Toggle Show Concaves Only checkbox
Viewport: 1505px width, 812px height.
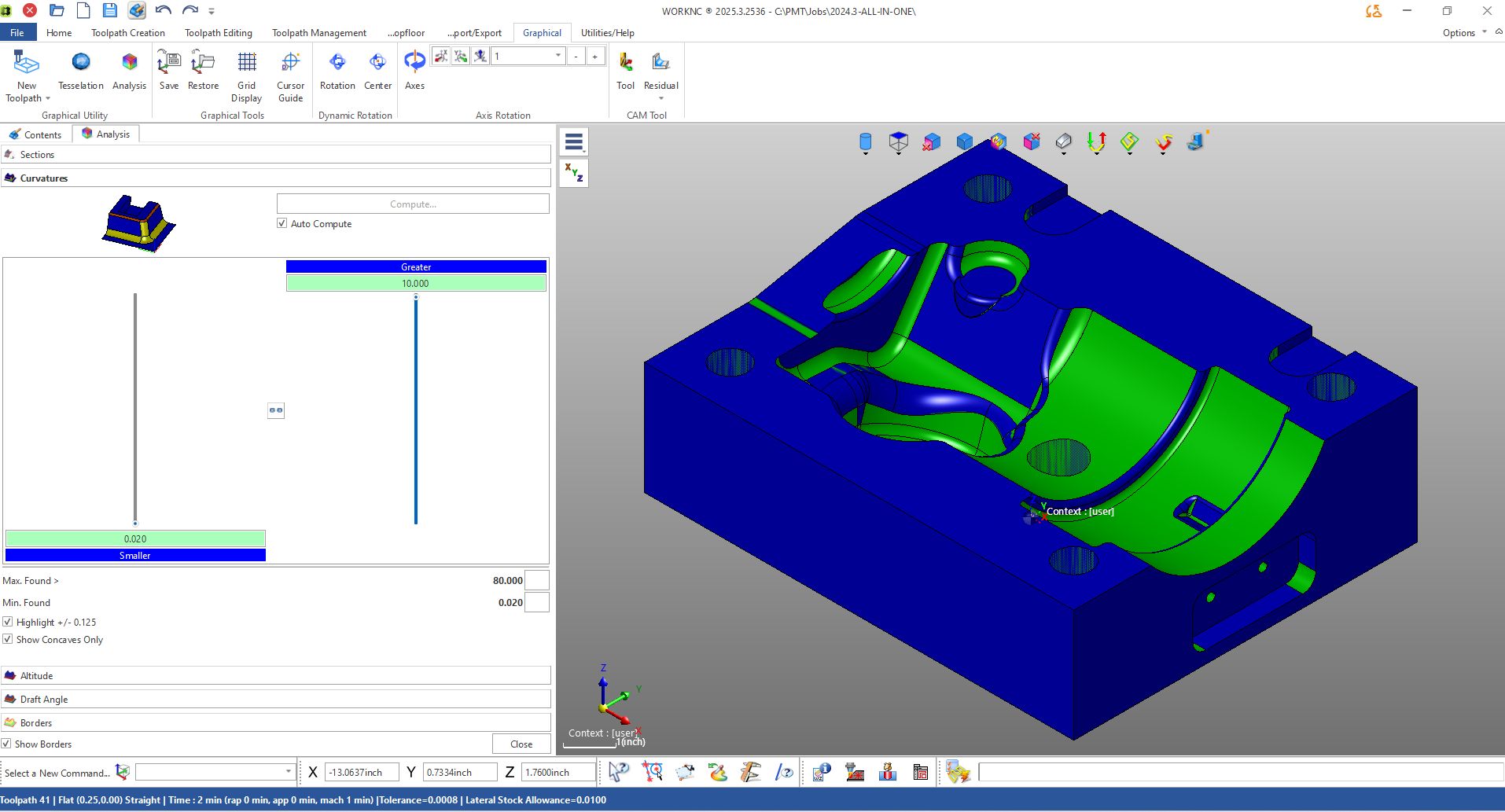coord(8,639)
